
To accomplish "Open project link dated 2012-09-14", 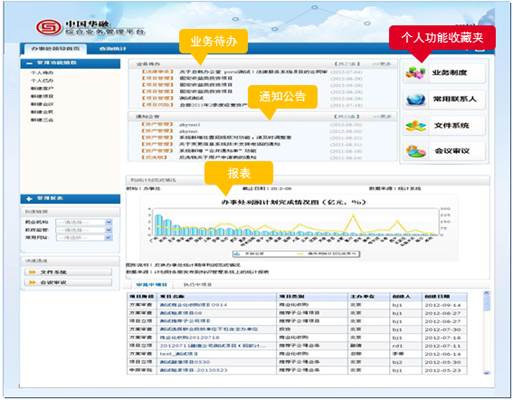I will (193, 305).
